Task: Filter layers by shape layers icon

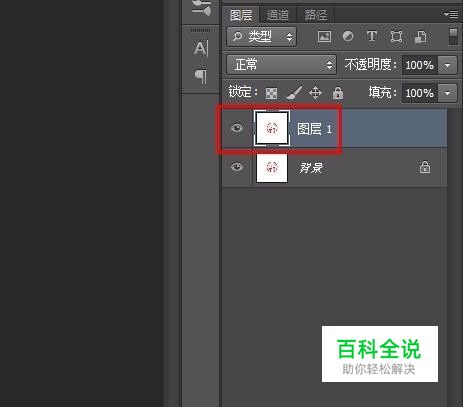Action: [396, 36]
